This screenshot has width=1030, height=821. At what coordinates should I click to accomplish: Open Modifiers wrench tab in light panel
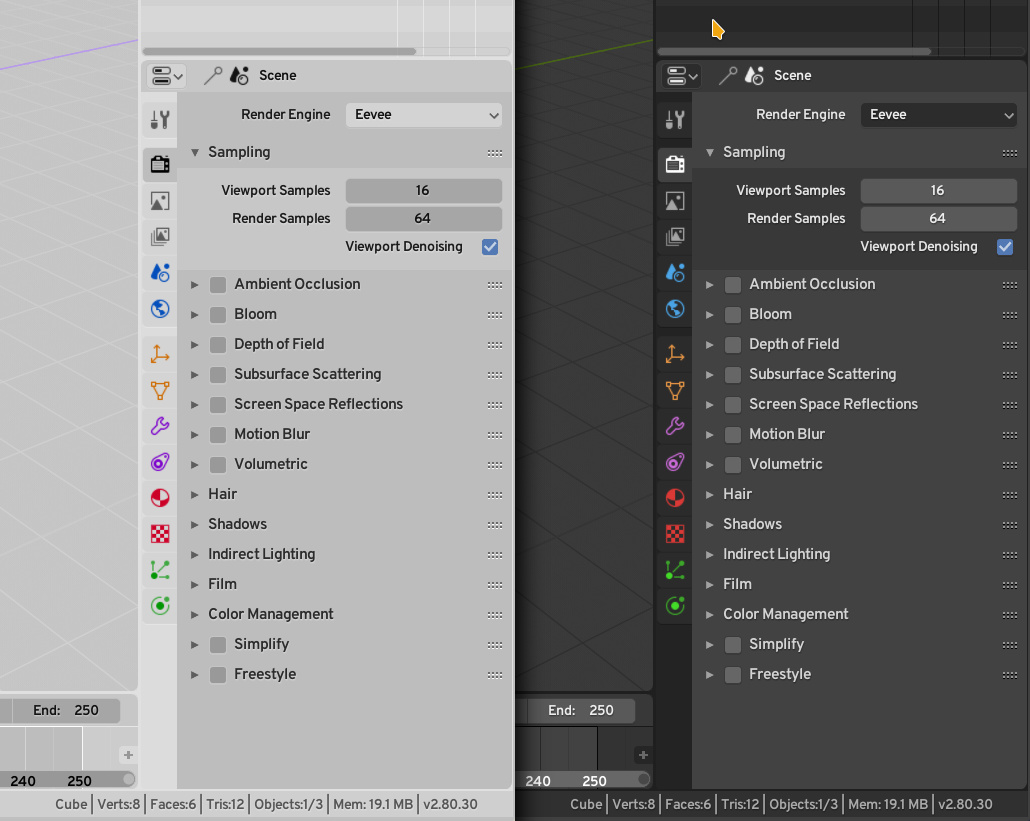pyautogui.click(x=160, y=426)
